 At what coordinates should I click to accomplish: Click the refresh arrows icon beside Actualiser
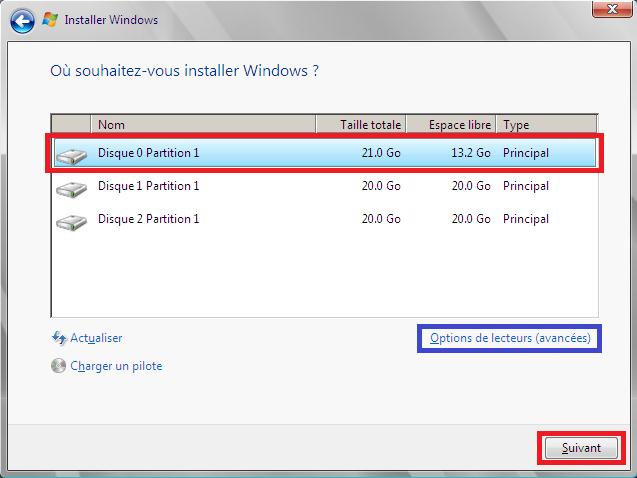coord(59,338)
